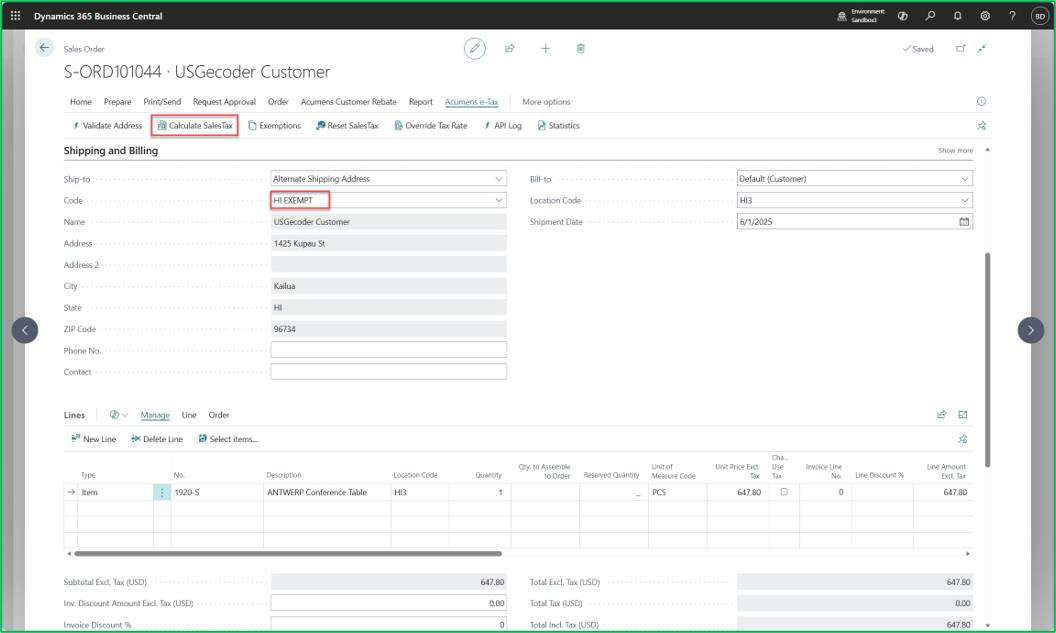Collapse the page with the arrows icon
1056x633 pixels.
click(983, 48)
